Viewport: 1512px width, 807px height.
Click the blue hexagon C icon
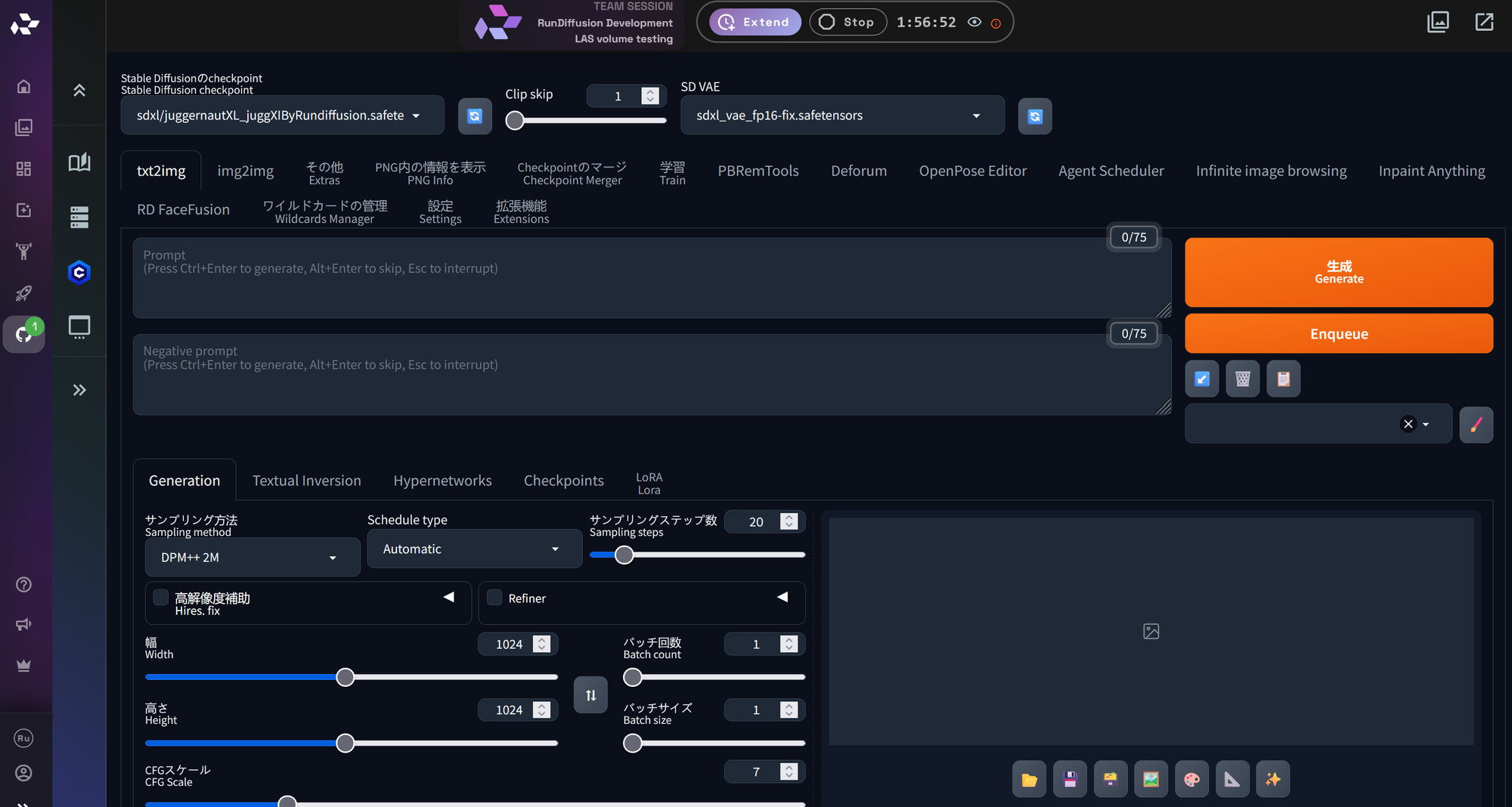pos(79,272)
